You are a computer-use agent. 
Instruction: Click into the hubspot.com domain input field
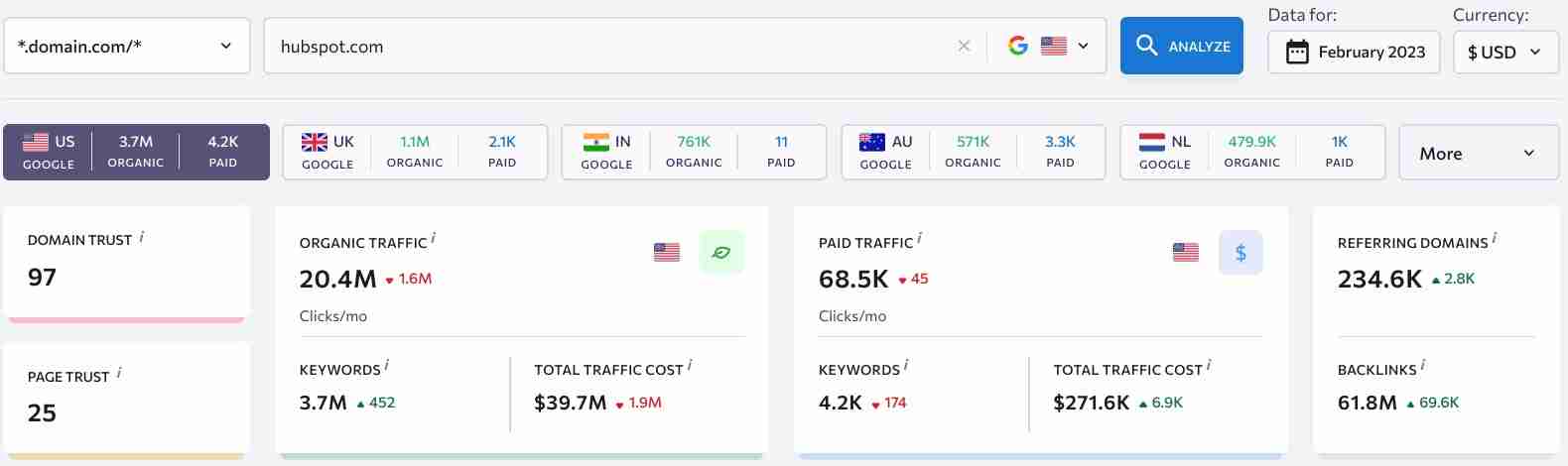605,46
